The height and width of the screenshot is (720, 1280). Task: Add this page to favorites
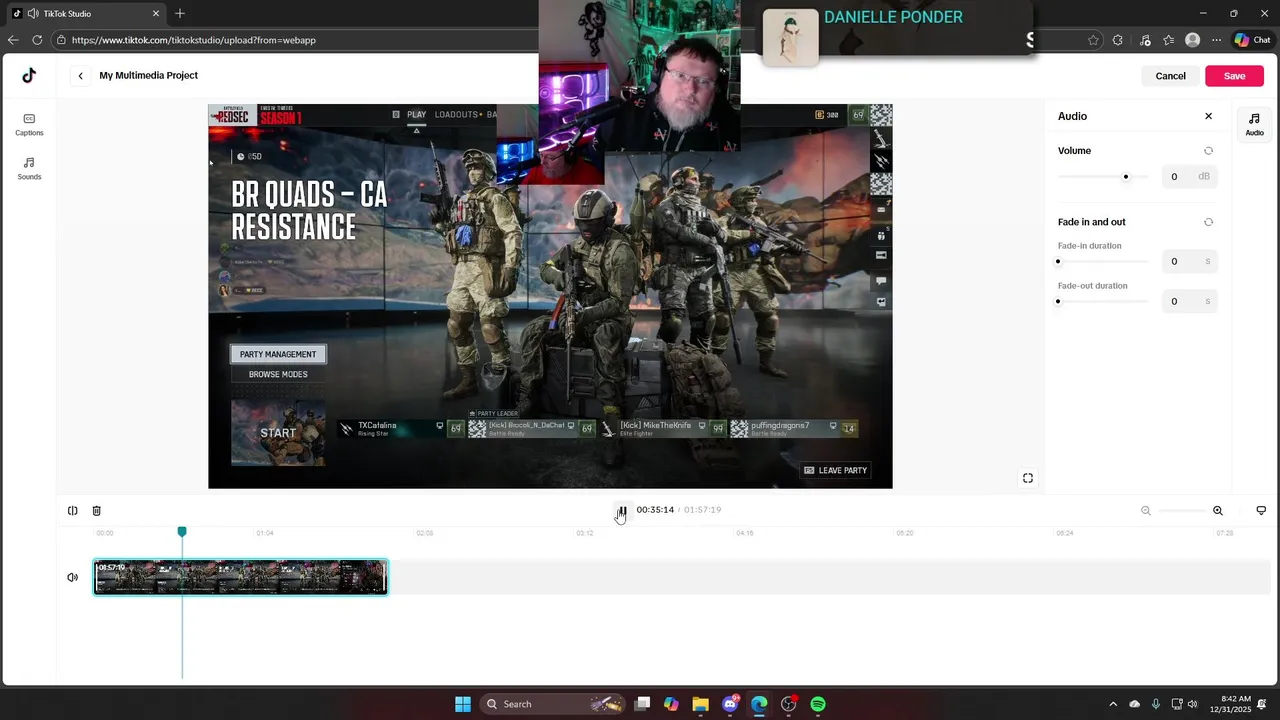[x=1093, y=40]
